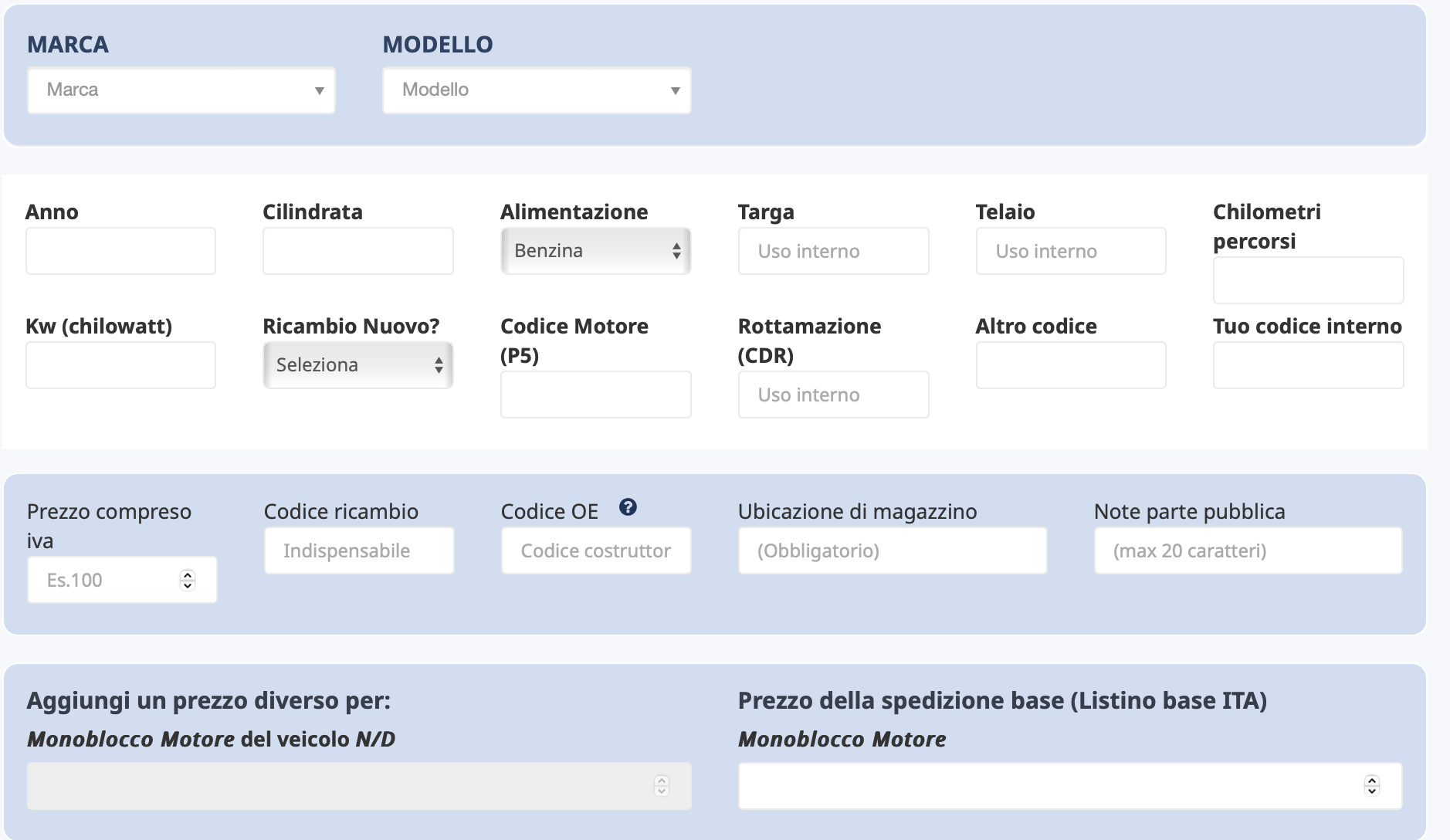1450x840 pixels.
Task: Select the Rottamazione (CDR) input
Action: (x=833, y=395)
